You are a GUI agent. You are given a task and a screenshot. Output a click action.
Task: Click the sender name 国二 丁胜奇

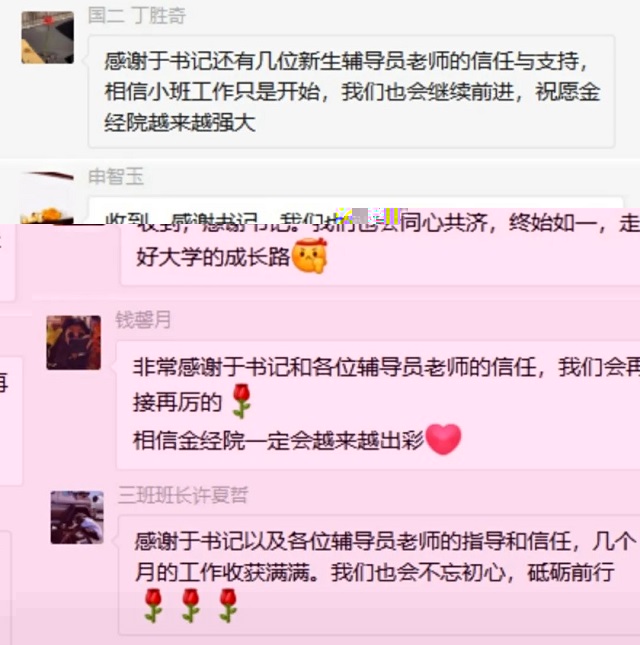click(137, 16)
